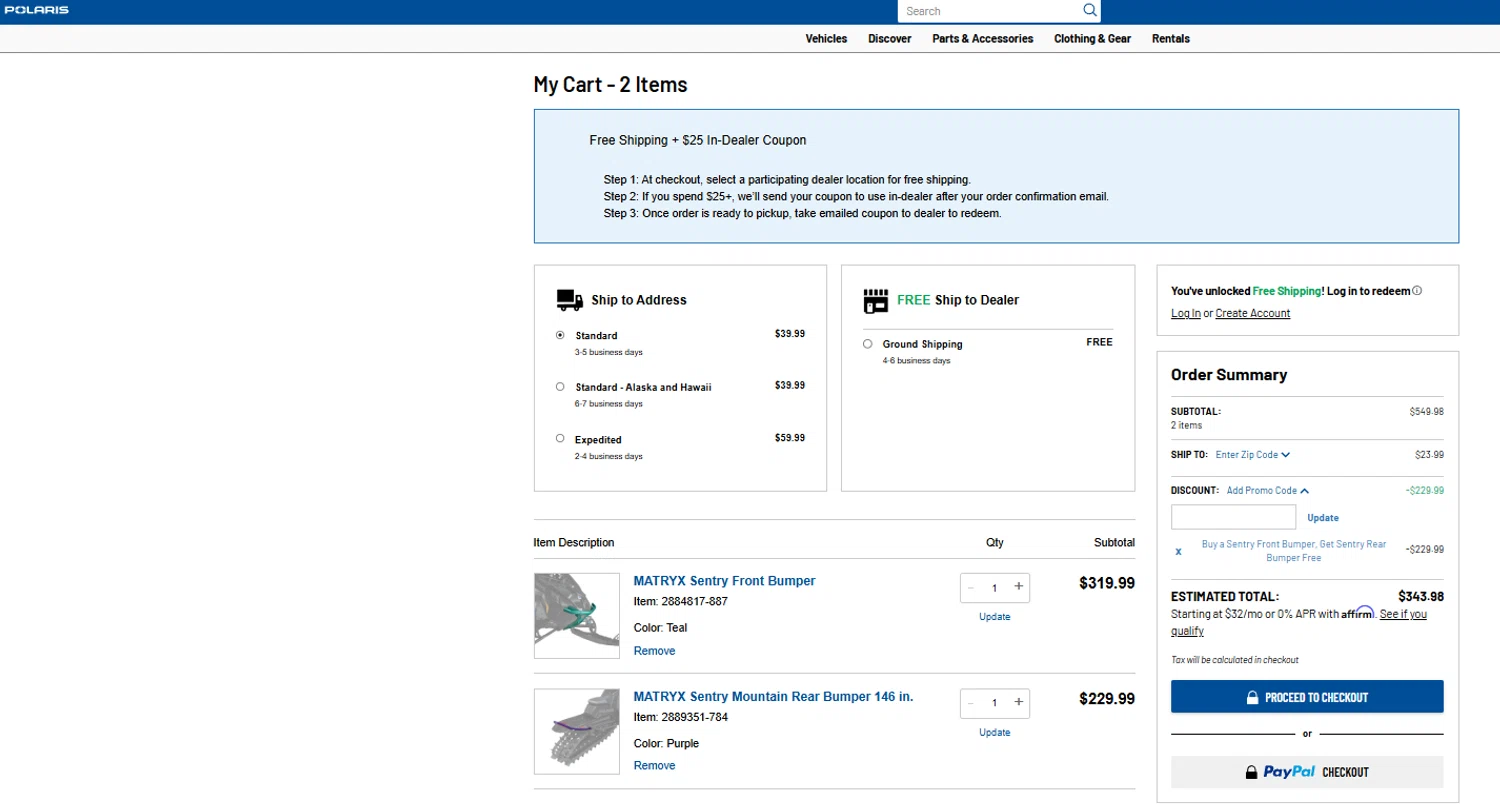Remove the Sentry bumper promo with x
1500x809 pixels.
(x=1178, y=551)
